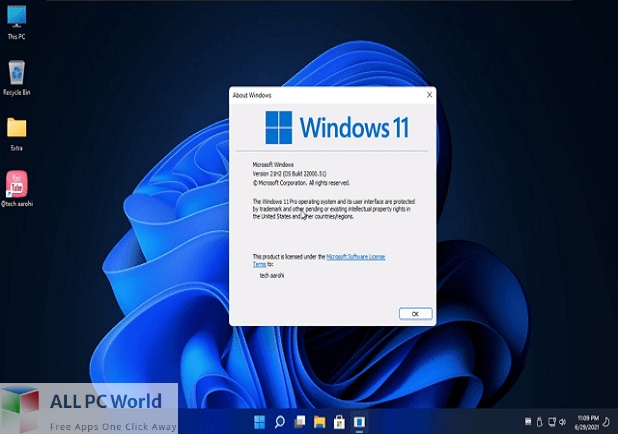The image size is (618, 434).
Task: Click the USB safely remove tray icon
Action: click(540, 422)
